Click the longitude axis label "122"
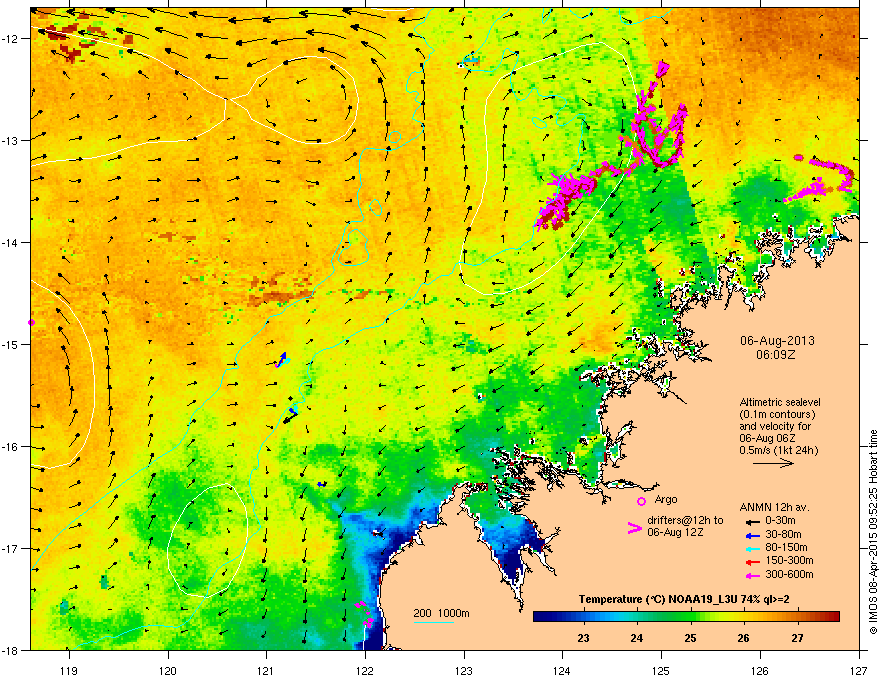 [365, 670]
